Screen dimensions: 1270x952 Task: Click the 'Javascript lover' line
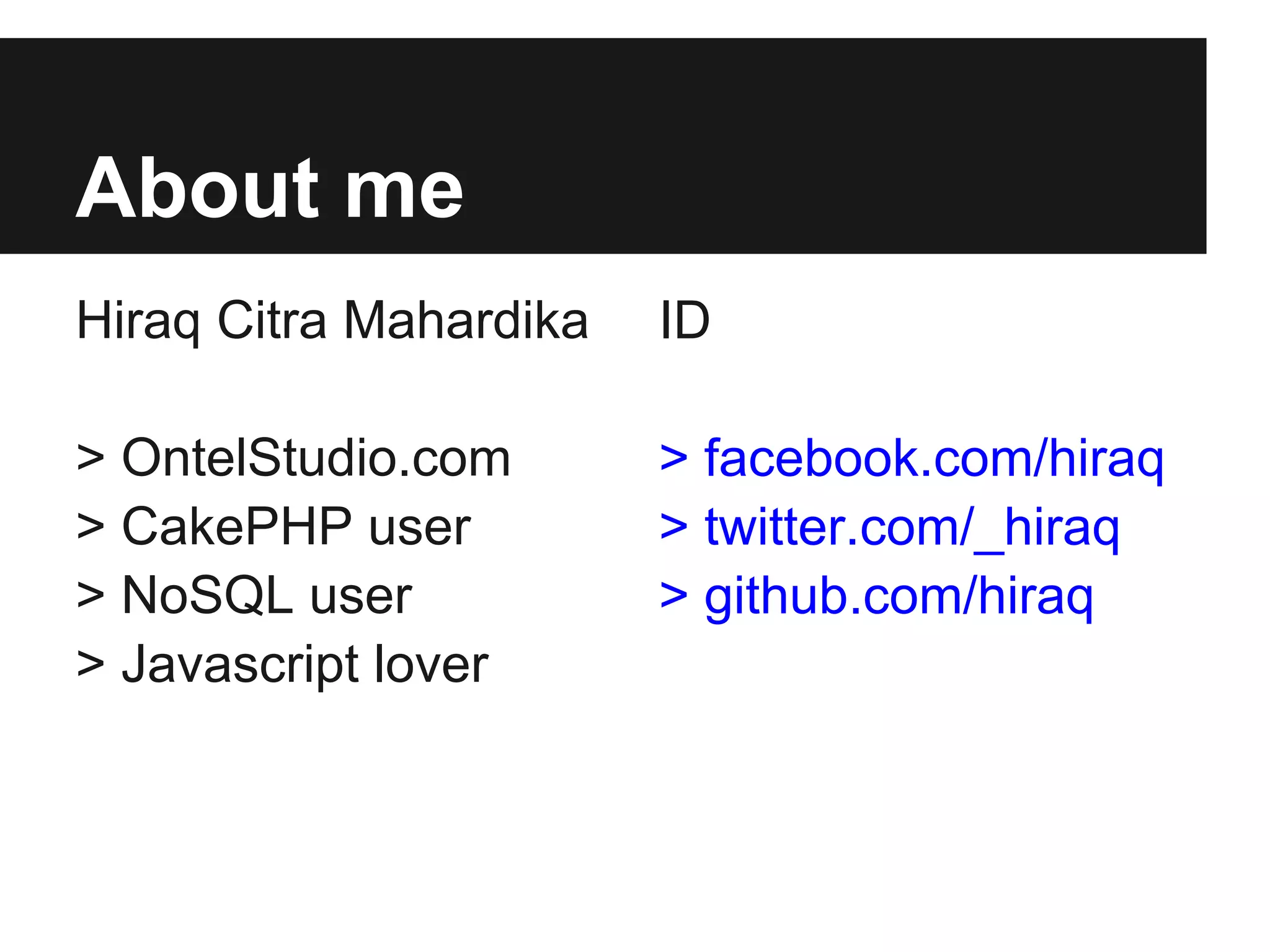tap(304, 665)
